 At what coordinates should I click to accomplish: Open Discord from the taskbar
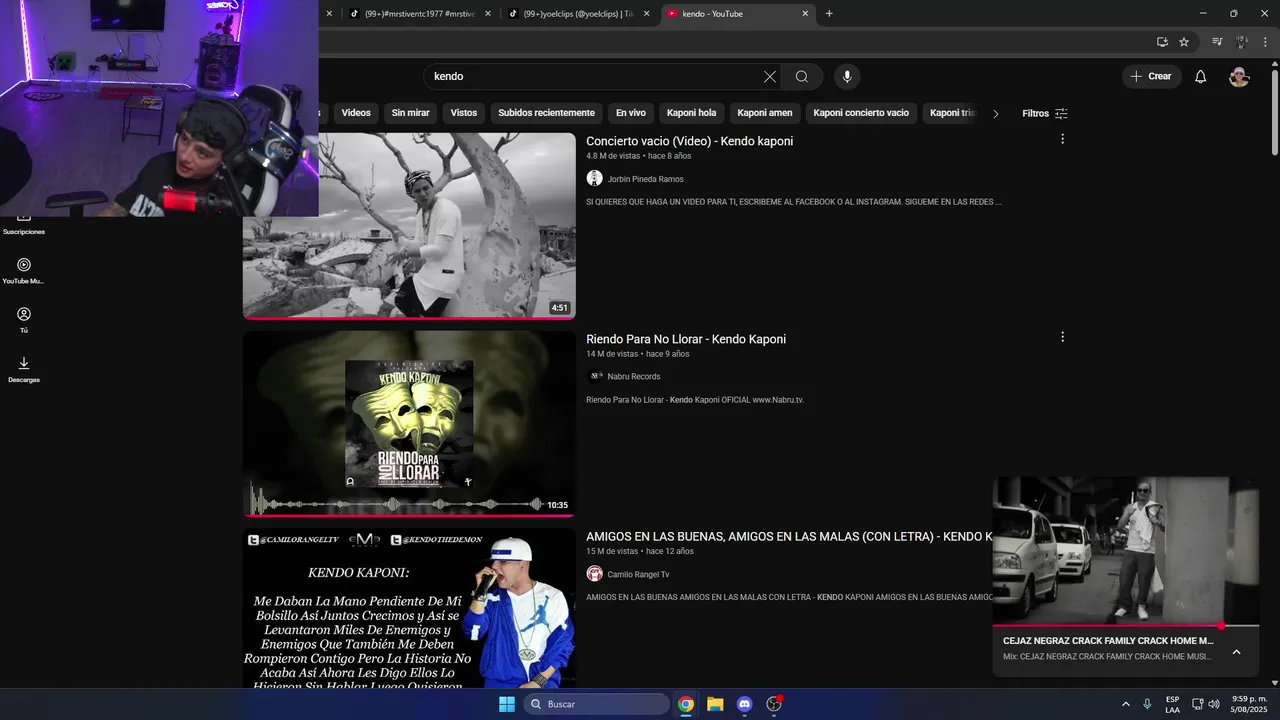(x=744, y=704)
